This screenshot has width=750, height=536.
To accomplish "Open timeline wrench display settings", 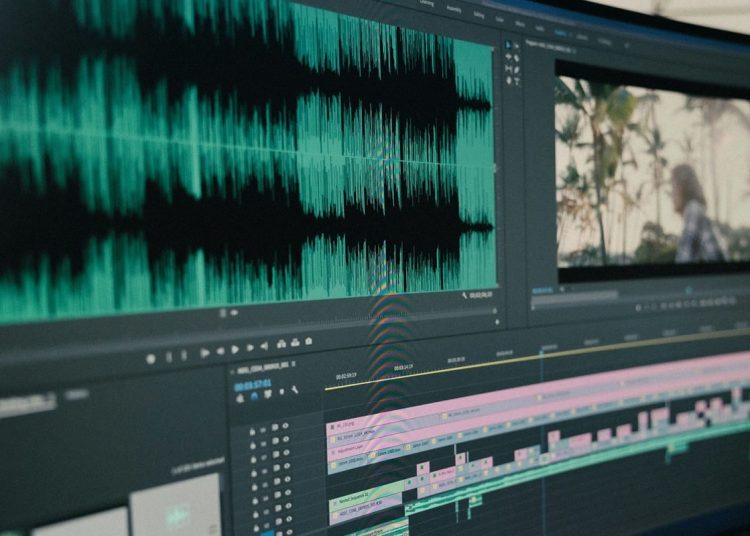I will (x=293, y=391).
